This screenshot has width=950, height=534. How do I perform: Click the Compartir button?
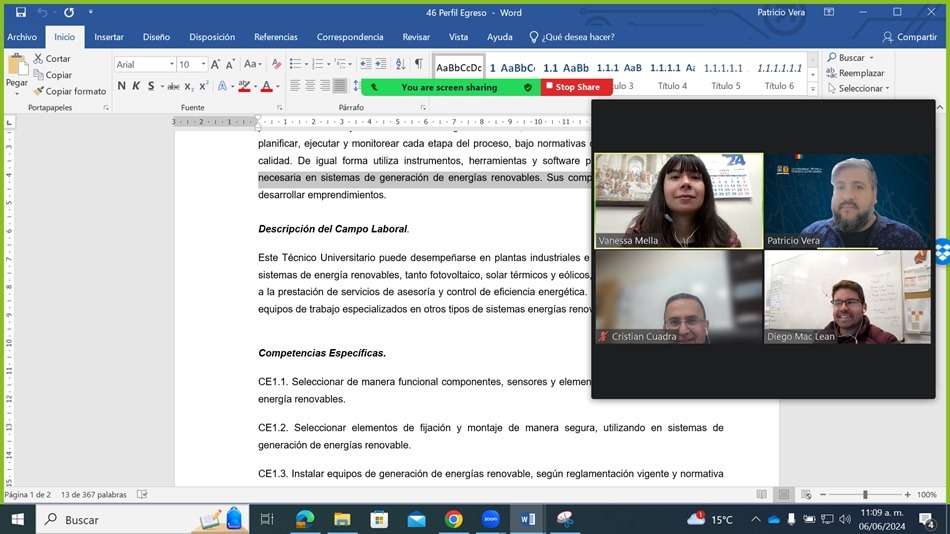[909, 37]
